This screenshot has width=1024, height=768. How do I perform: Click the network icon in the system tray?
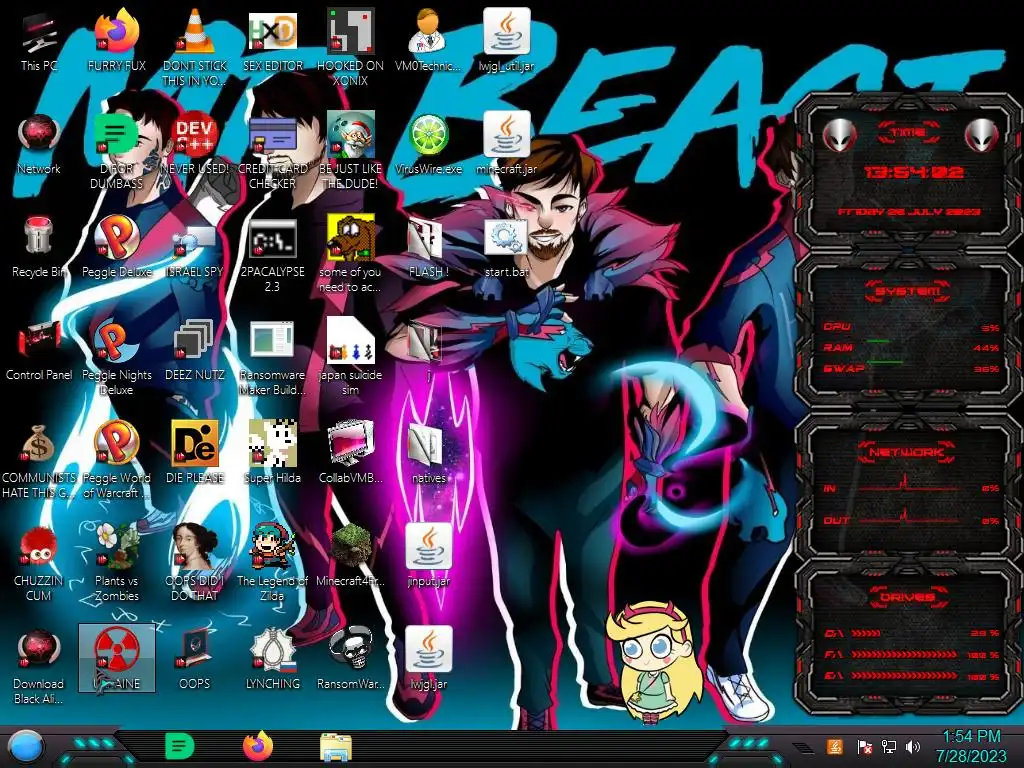[x=889, y=747]
